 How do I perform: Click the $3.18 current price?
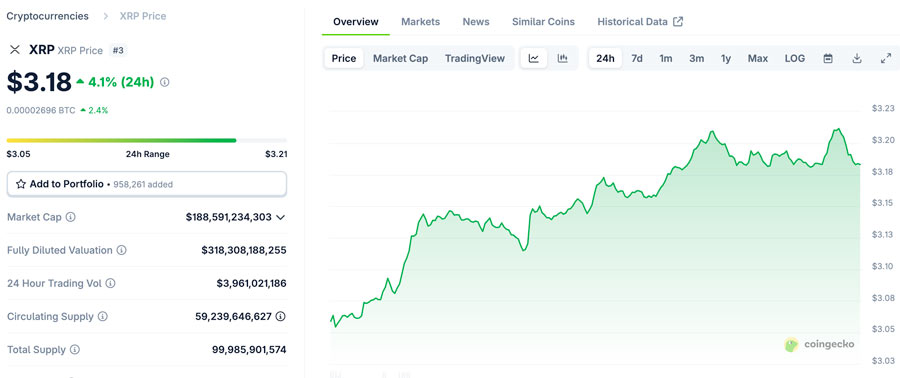[x=39, y=82]
